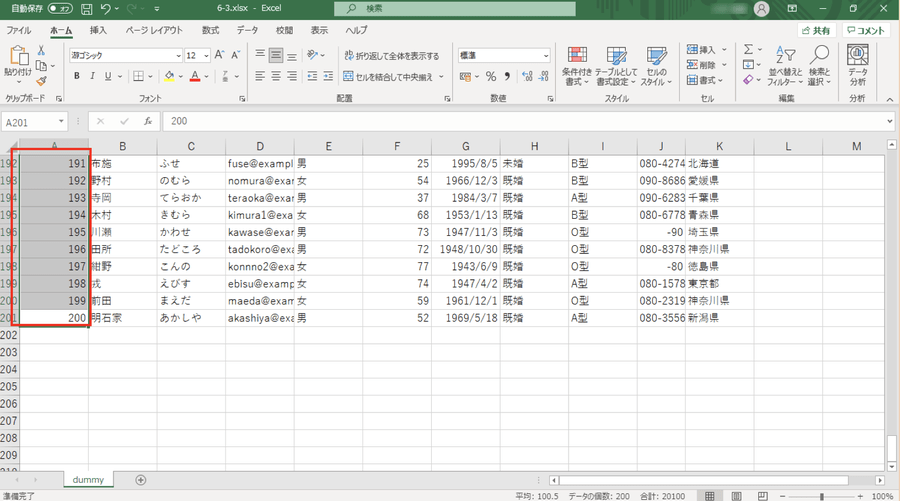Click the Format Painter brush icon
This screenshot has width=900, height=501.
(x=41, y=81)
